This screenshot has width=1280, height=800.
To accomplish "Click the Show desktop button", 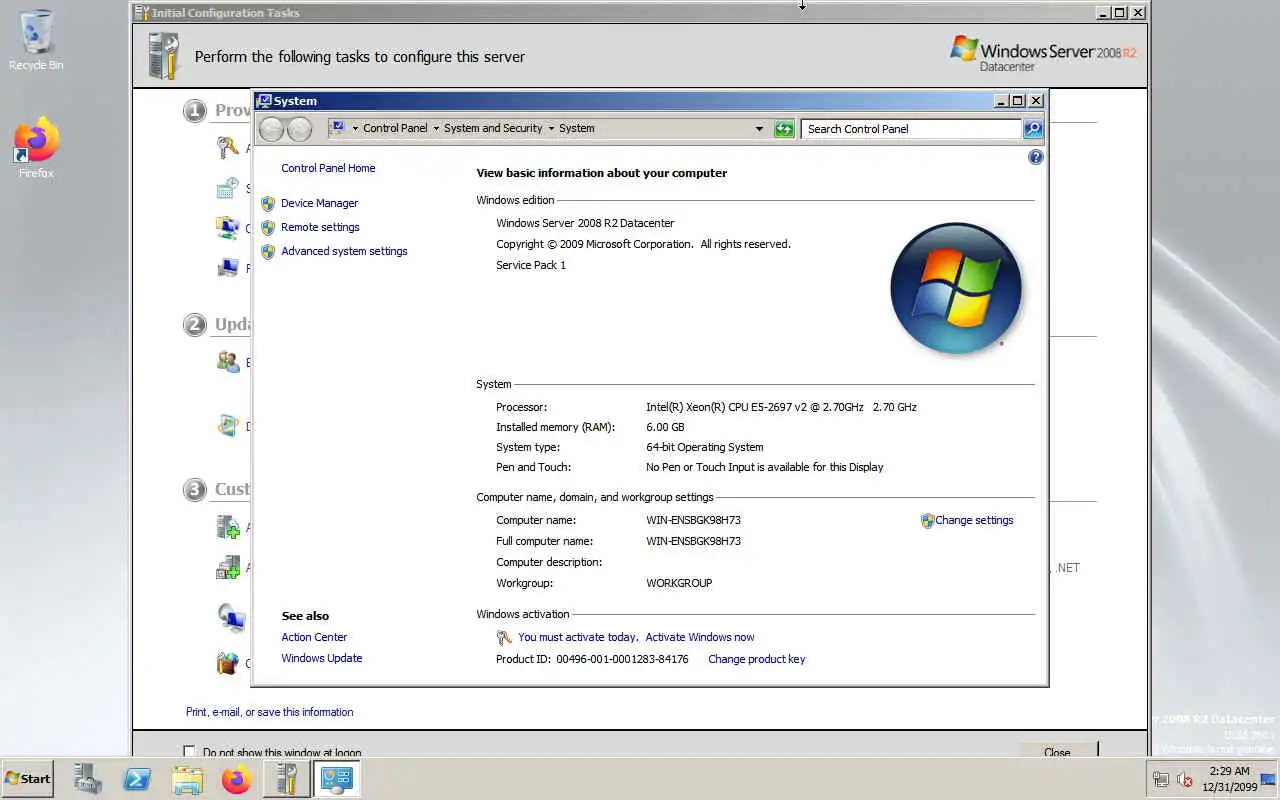I will (1268, 779).
